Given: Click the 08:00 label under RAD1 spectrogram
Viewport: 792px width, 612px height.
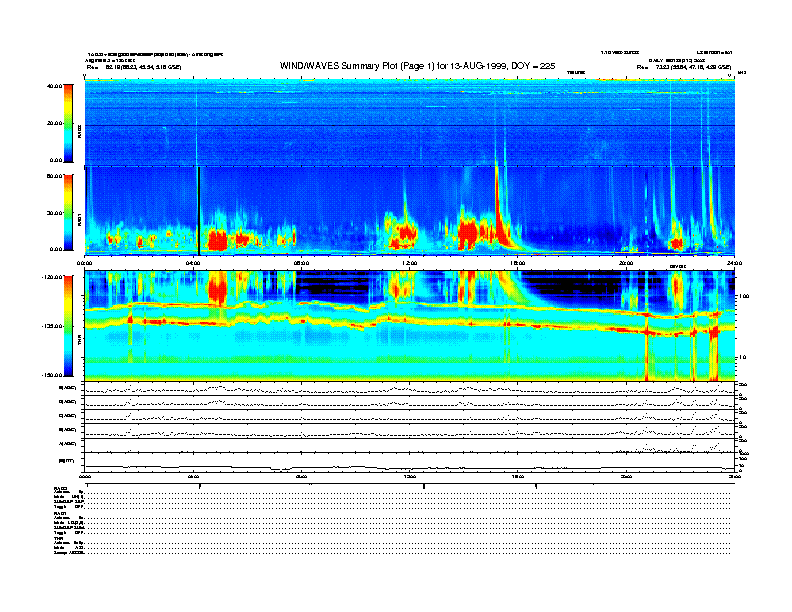Looking at the screenshot, I should point(301,263).
